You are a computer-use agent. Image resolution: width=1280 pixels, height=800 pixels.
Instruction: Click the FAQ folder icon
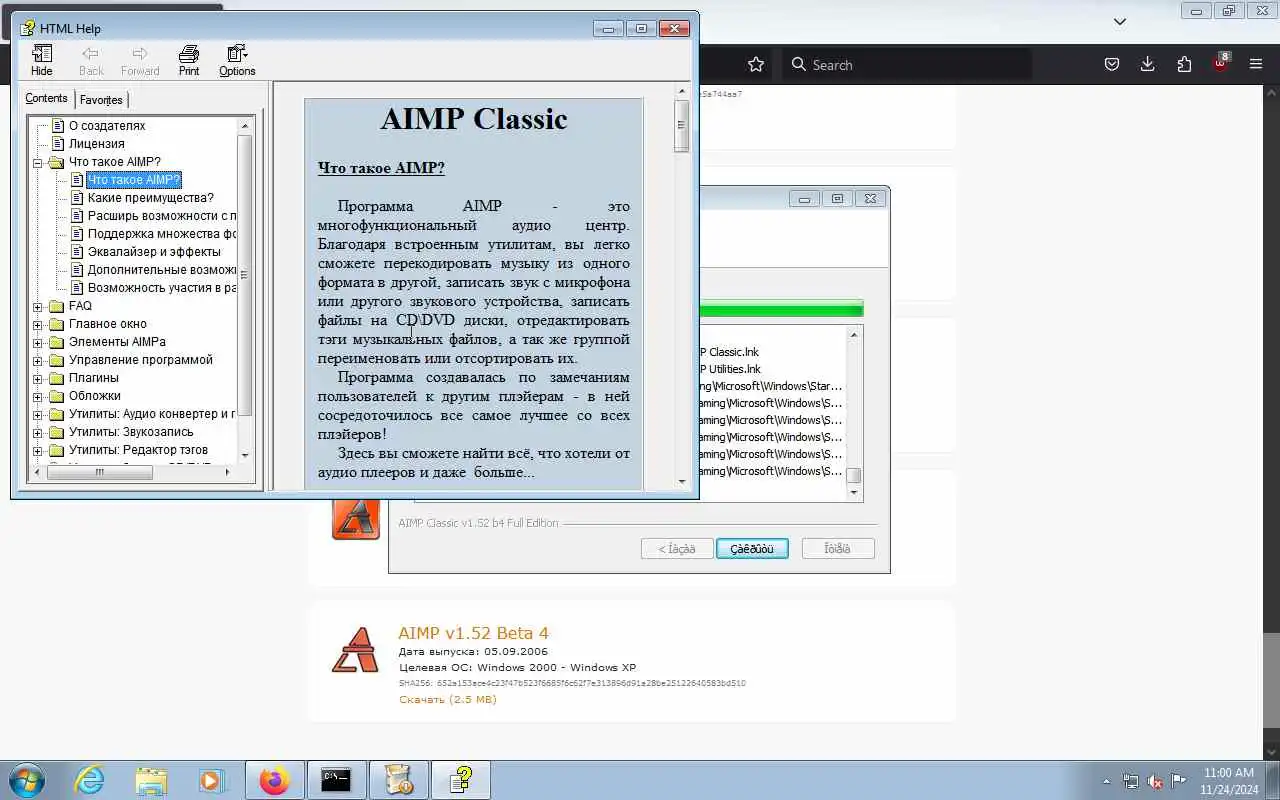click(x=56, y=306)
